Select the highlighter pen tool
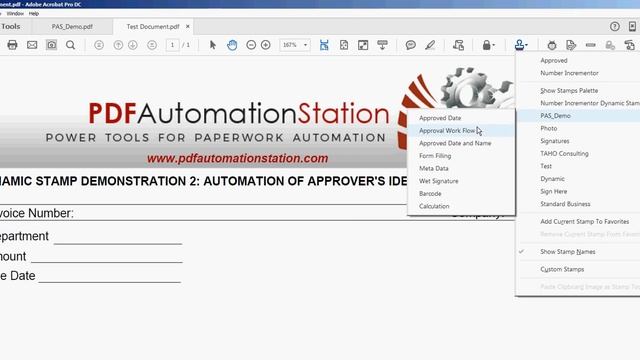The image size is (640, 360). click(430, 45)
